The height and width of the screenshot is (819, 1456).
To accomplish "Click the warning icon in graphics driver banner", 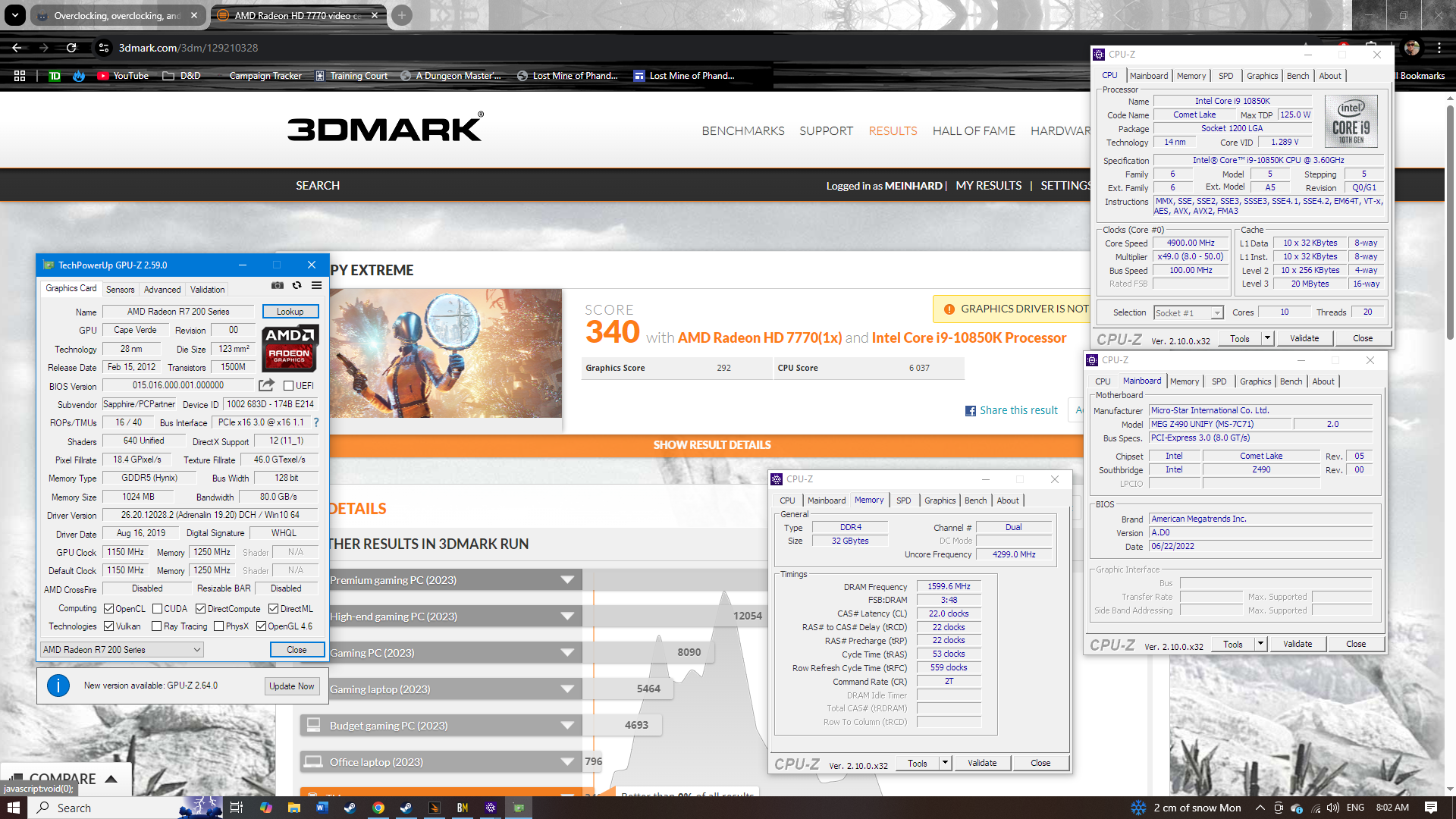I will point(949,309).
